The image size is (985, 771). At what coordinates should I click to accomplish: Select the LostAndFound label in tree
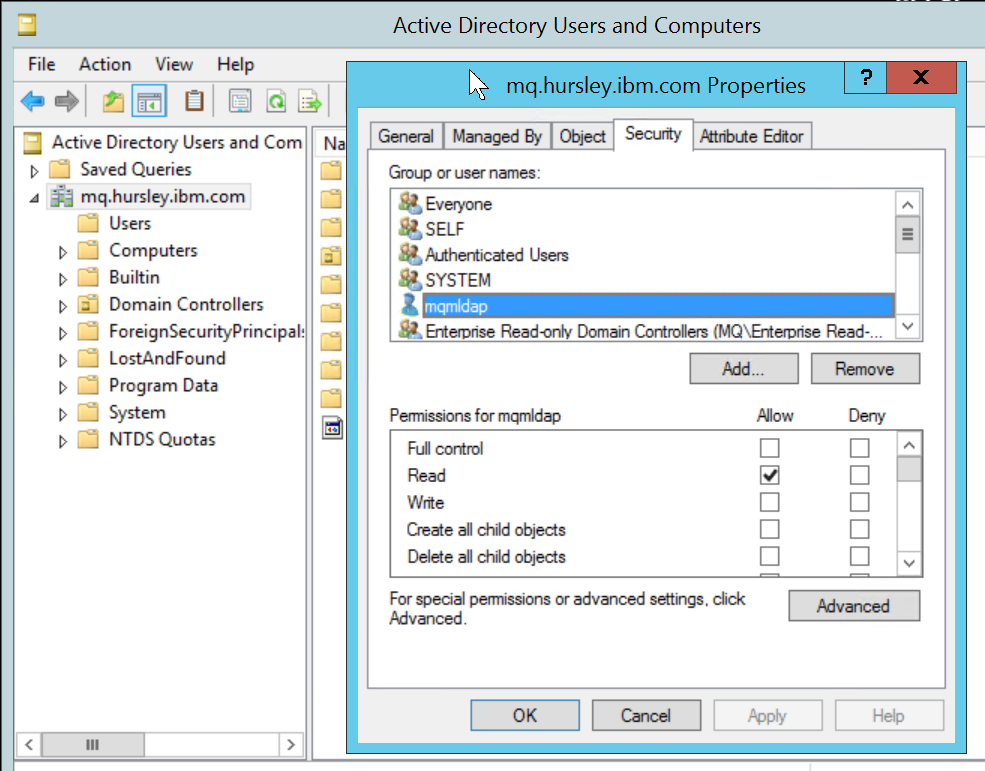pyautogui.click(x=167, y=358)
